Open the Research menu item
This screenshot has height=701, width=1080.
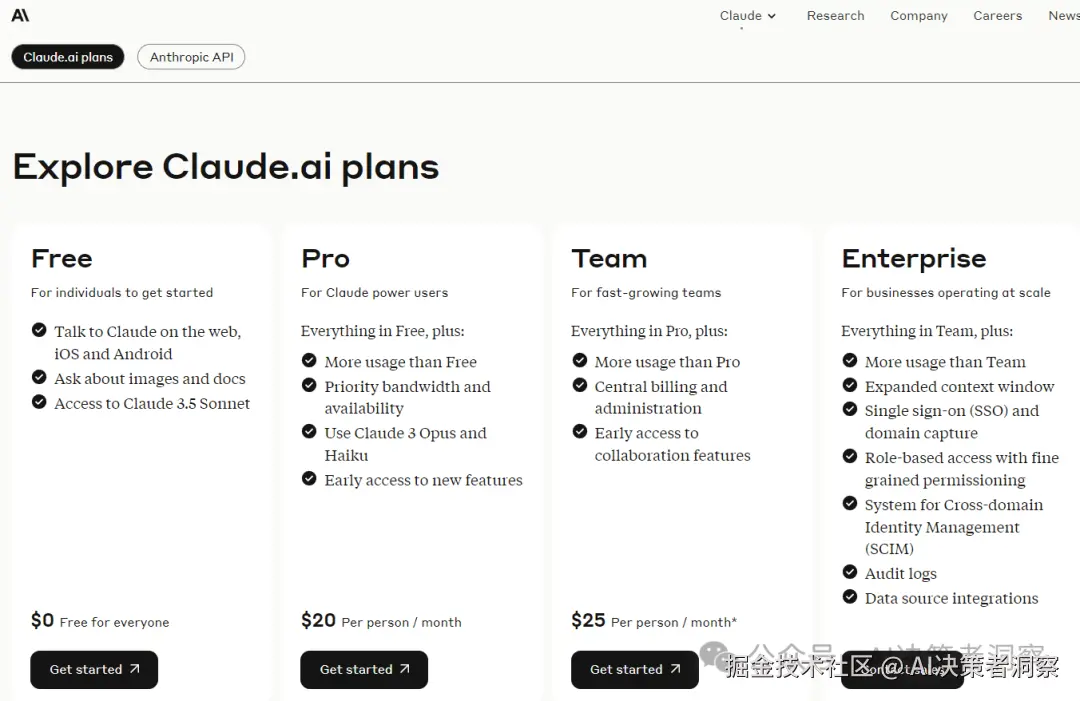[835, 16]
